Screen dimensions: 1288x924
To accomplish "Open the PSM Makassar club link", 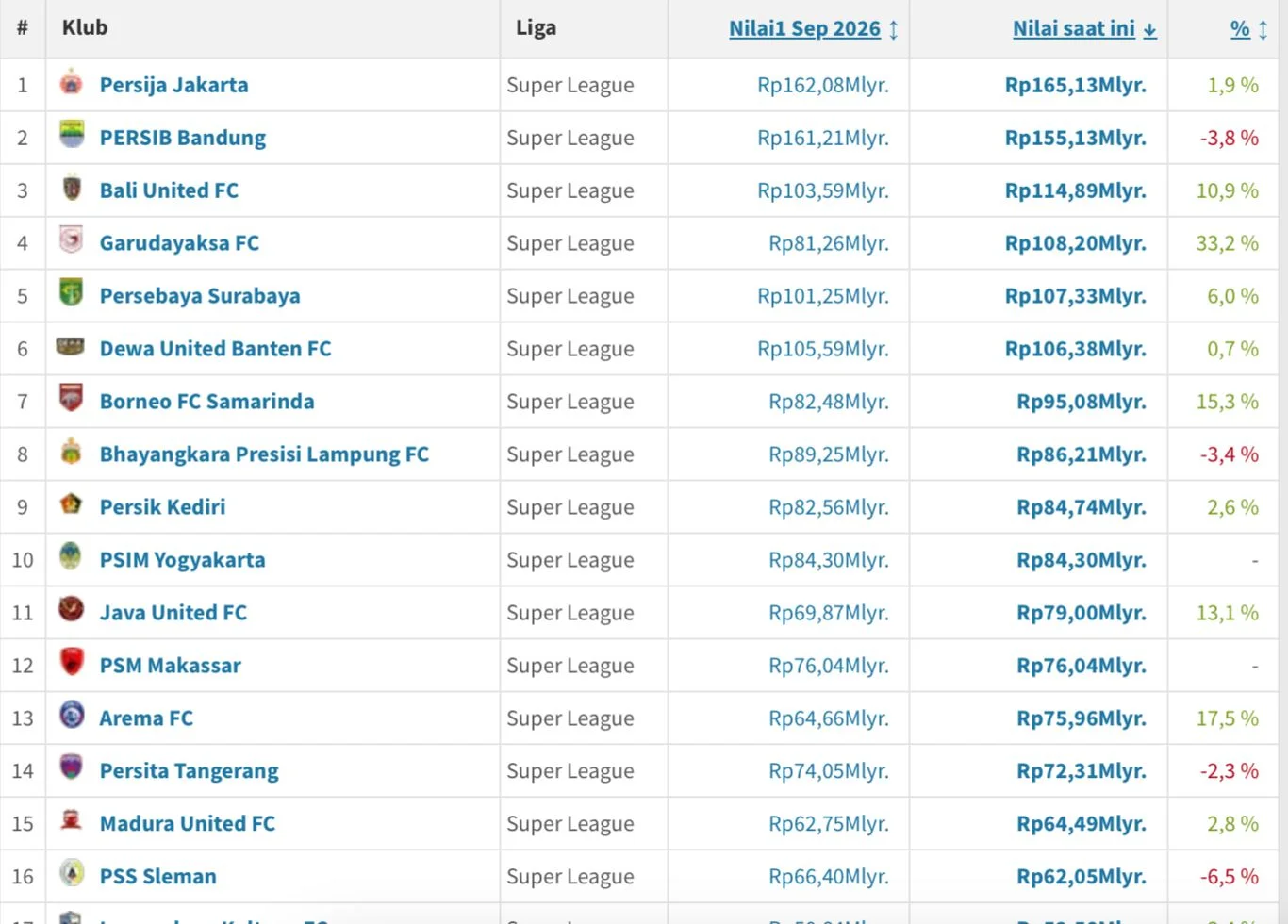I will point(171,666).
